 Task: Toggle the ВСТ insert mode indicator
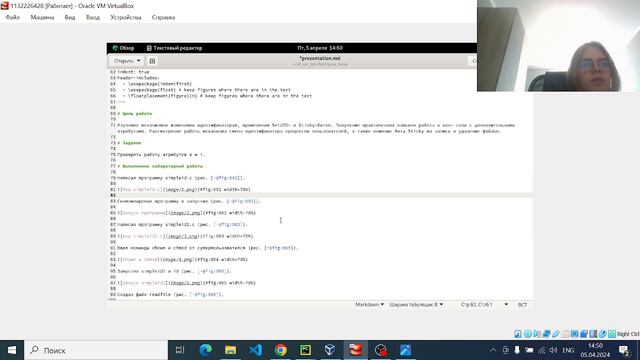[x=522, y=304]
